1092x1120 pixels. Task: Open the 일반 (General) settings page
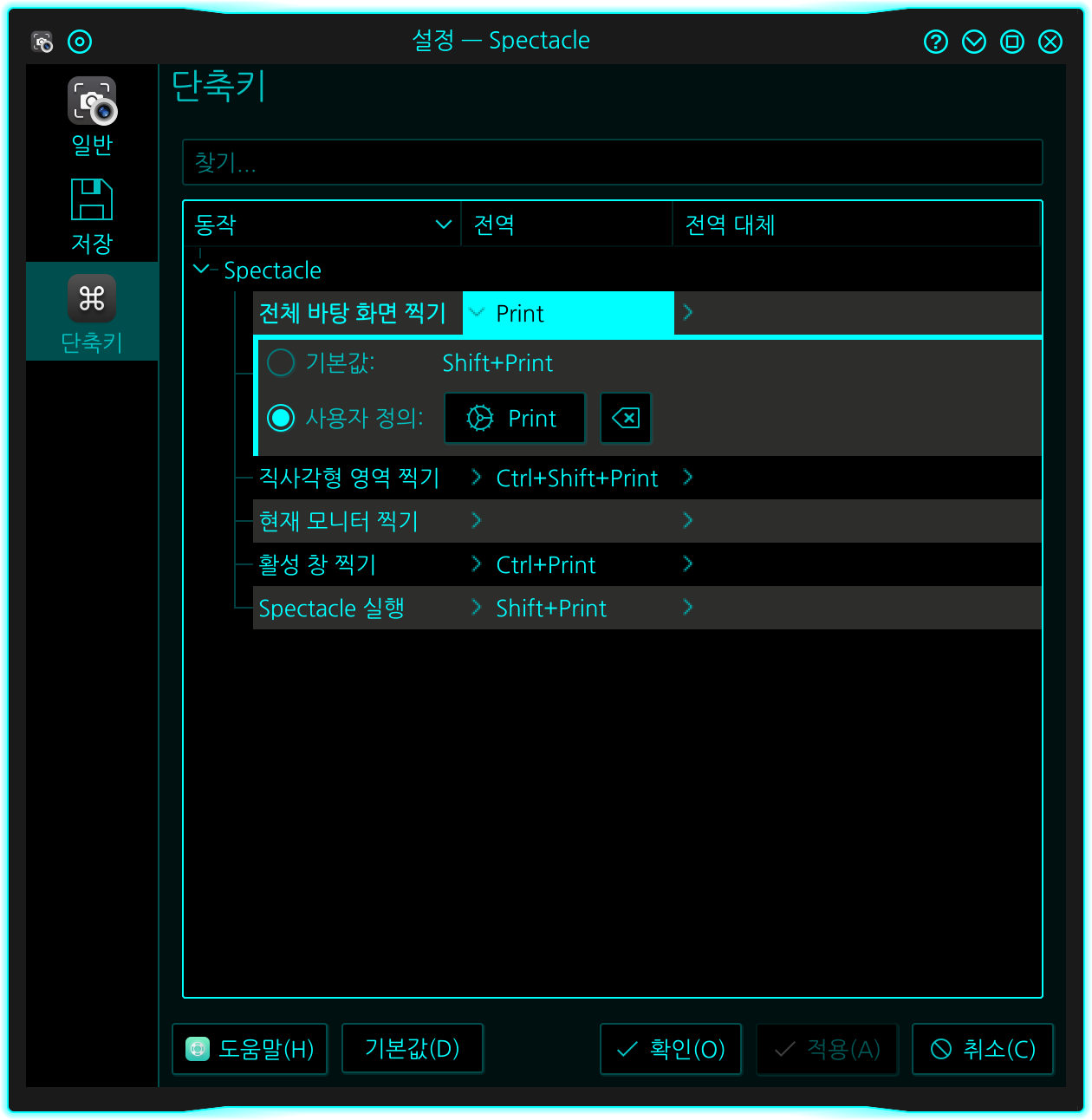coord(92,117)
